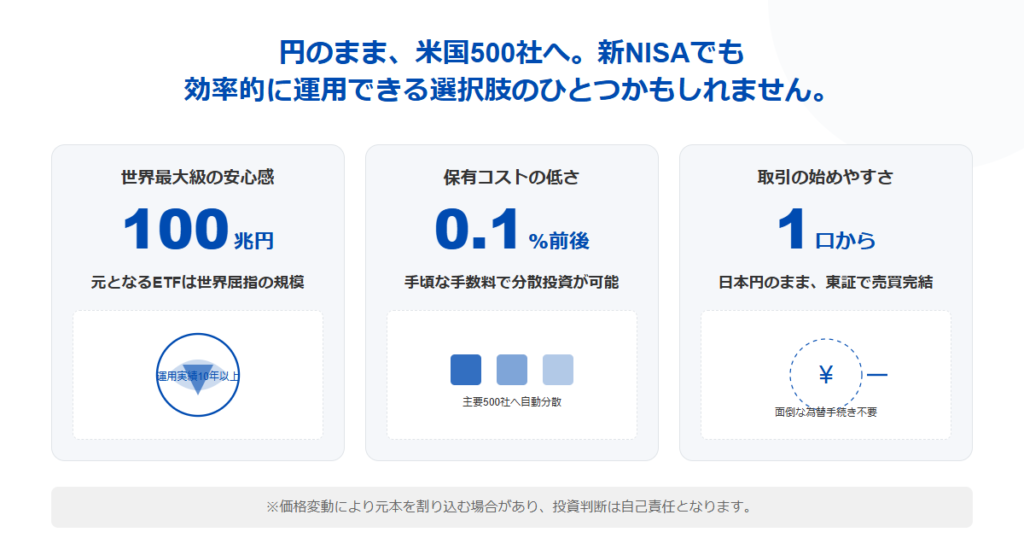
Task: Click the 主要500社へ自動分散 caption
Action: click(x=512, y=402)
